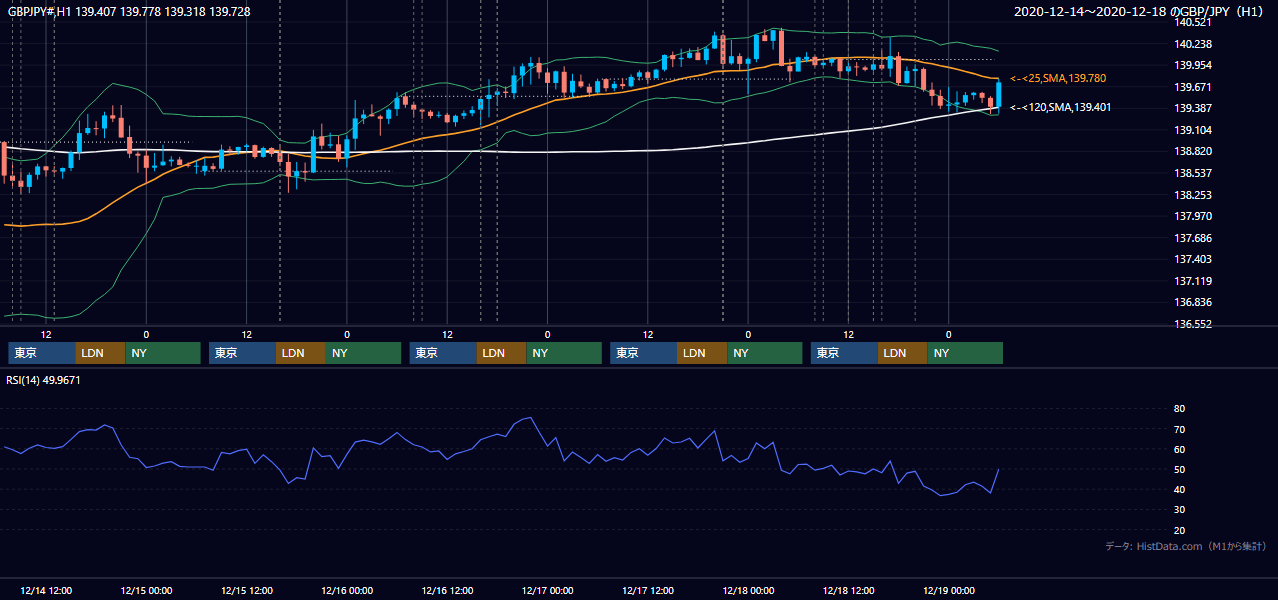The width and height of the screenshot is (1278, 600).
Task: Click RSI scale value 30
Action: [x=1180, y=510]
